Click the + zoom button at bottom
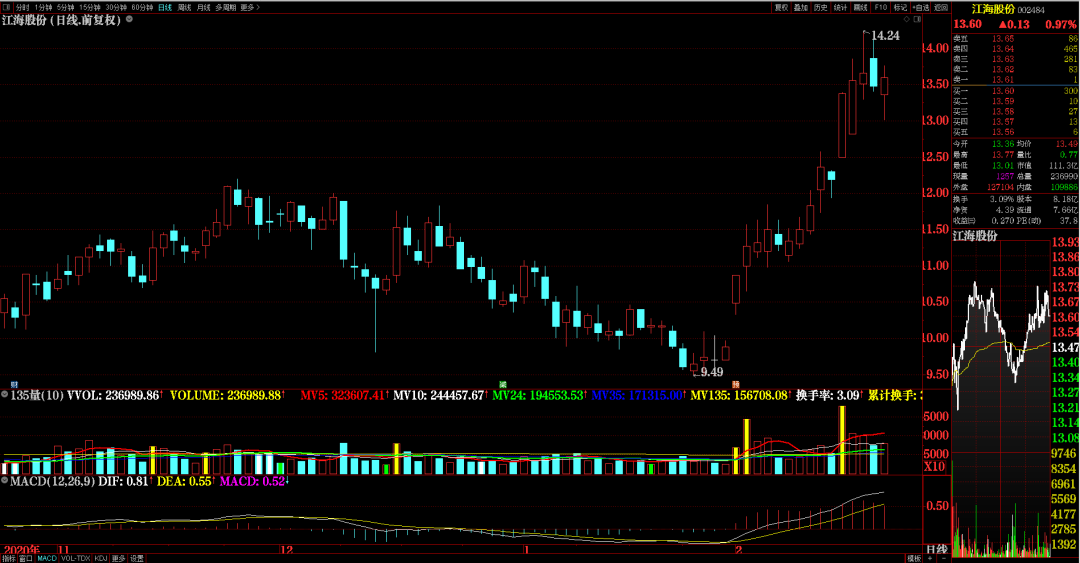Viewport: 1080px width, 563px height. (930, 558)
